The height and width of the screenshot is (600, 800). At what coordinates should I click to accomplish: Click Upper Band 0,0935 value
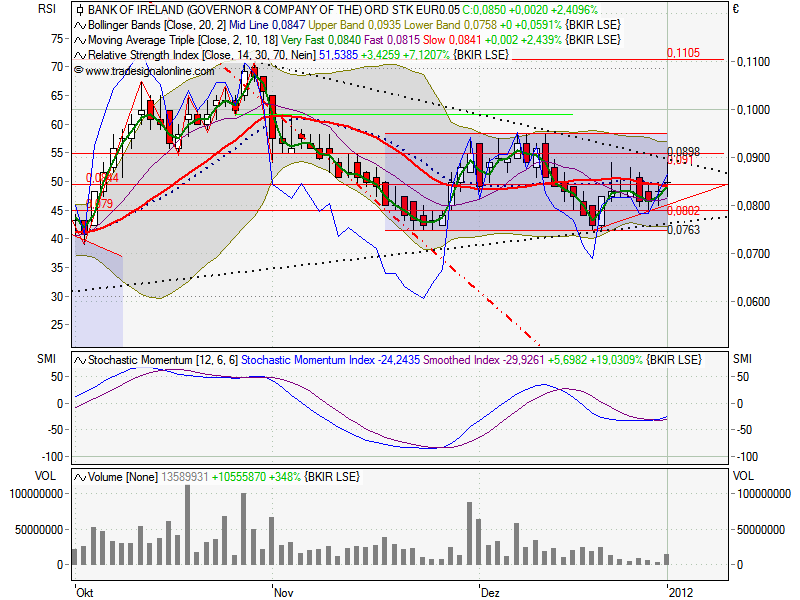(x=355, y=25)
